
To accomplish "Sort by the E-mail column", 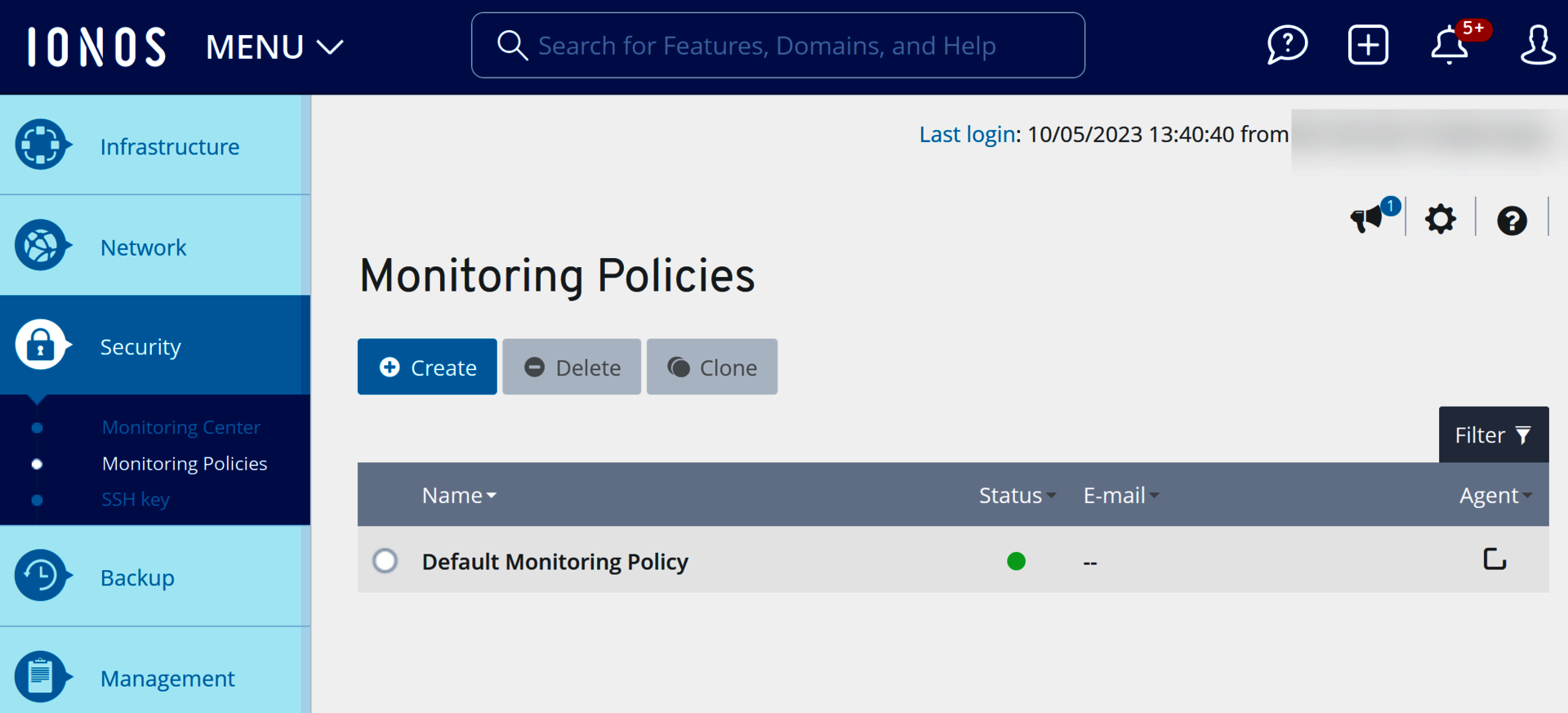I will [1120, 495].
